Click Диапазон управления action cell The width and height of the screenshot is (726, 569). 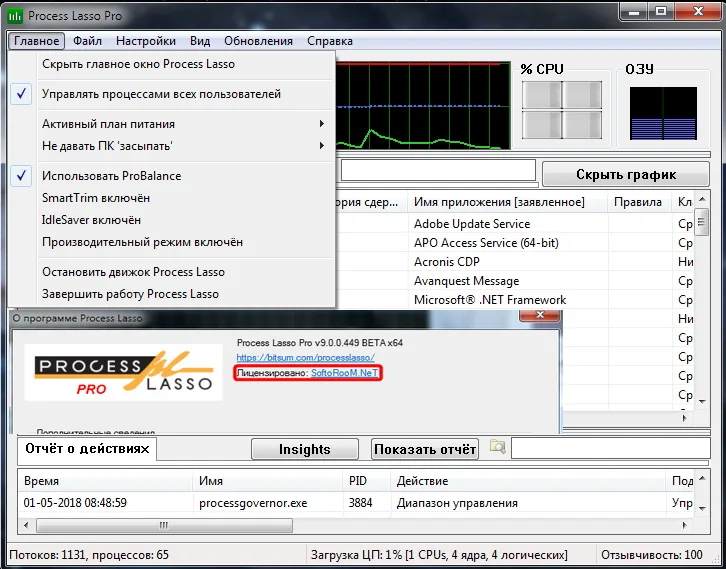pyautogui.click(x=457, y=503)
